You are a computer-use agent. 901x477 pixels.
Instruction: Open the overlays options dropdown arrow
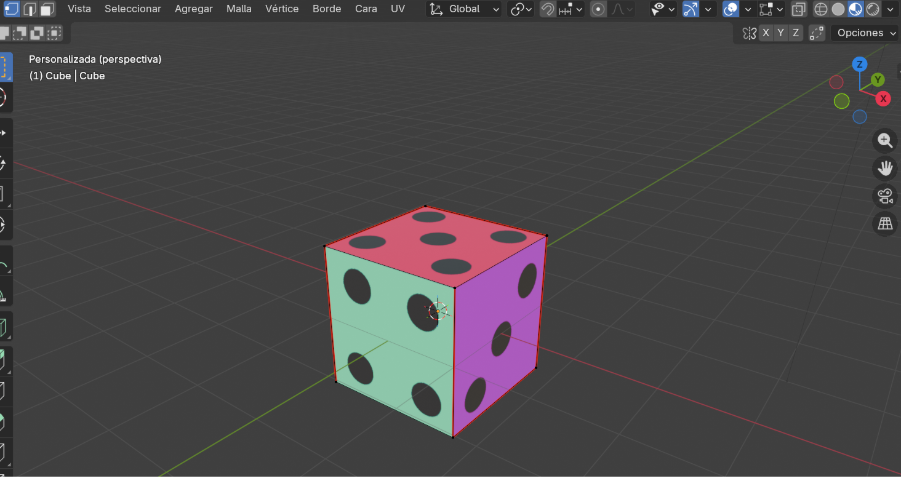[x=748, y=9]
